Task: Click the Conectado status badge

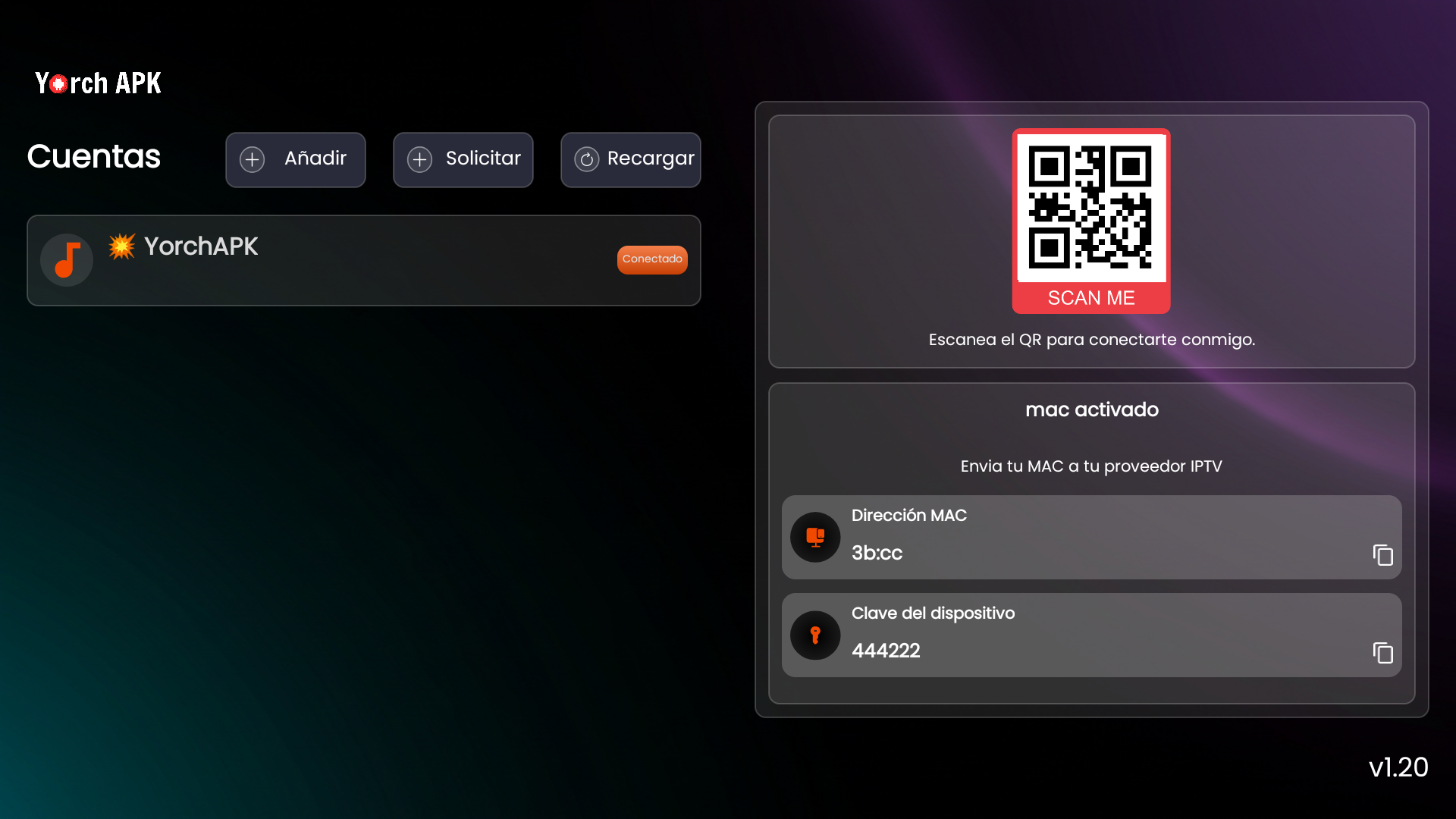Action: tap(652, 259)
